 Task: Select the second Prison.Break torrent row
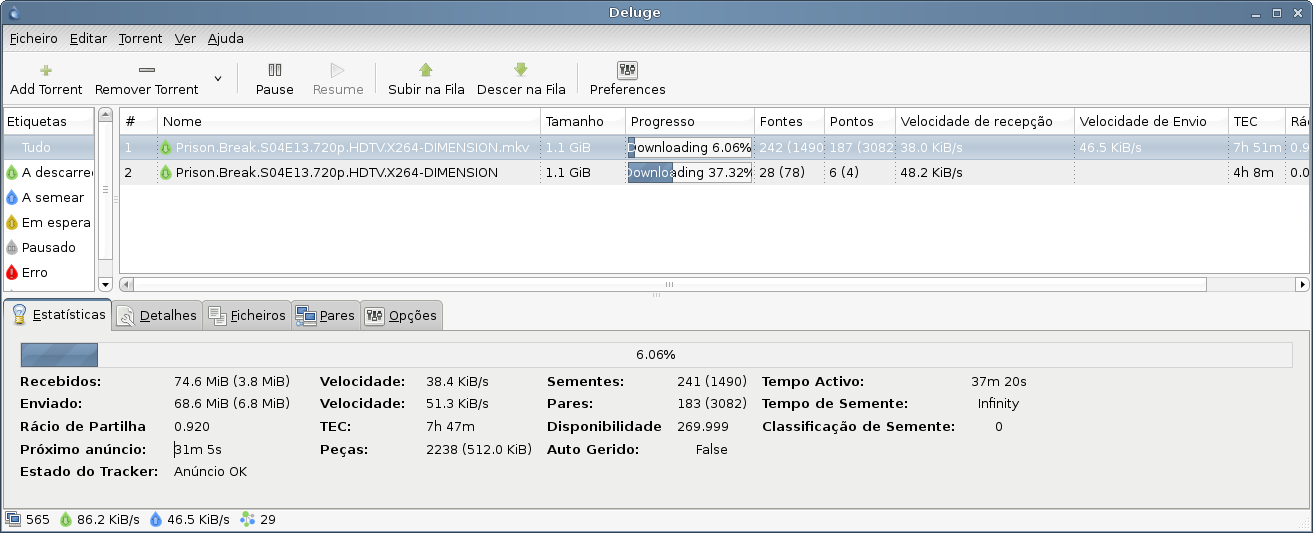point(714,172)
